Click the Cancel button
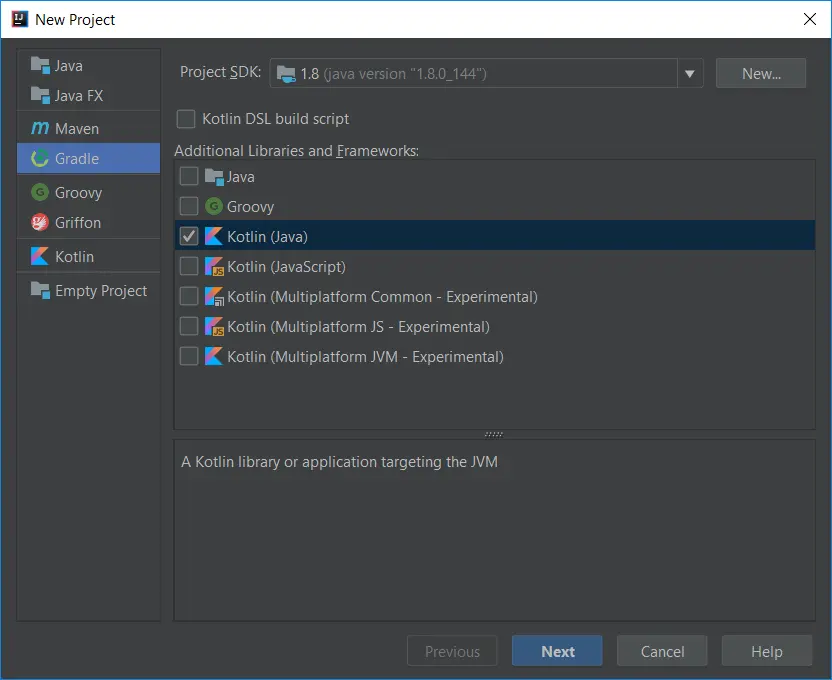 662,650
